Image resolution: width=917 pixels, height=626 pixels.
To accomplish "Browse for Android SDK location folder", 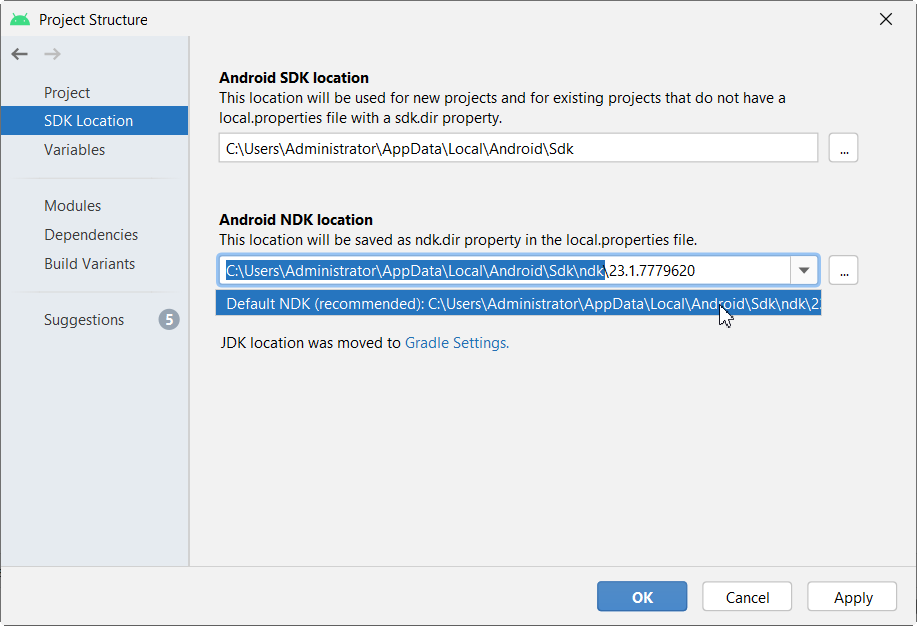I will pos(843,148).
